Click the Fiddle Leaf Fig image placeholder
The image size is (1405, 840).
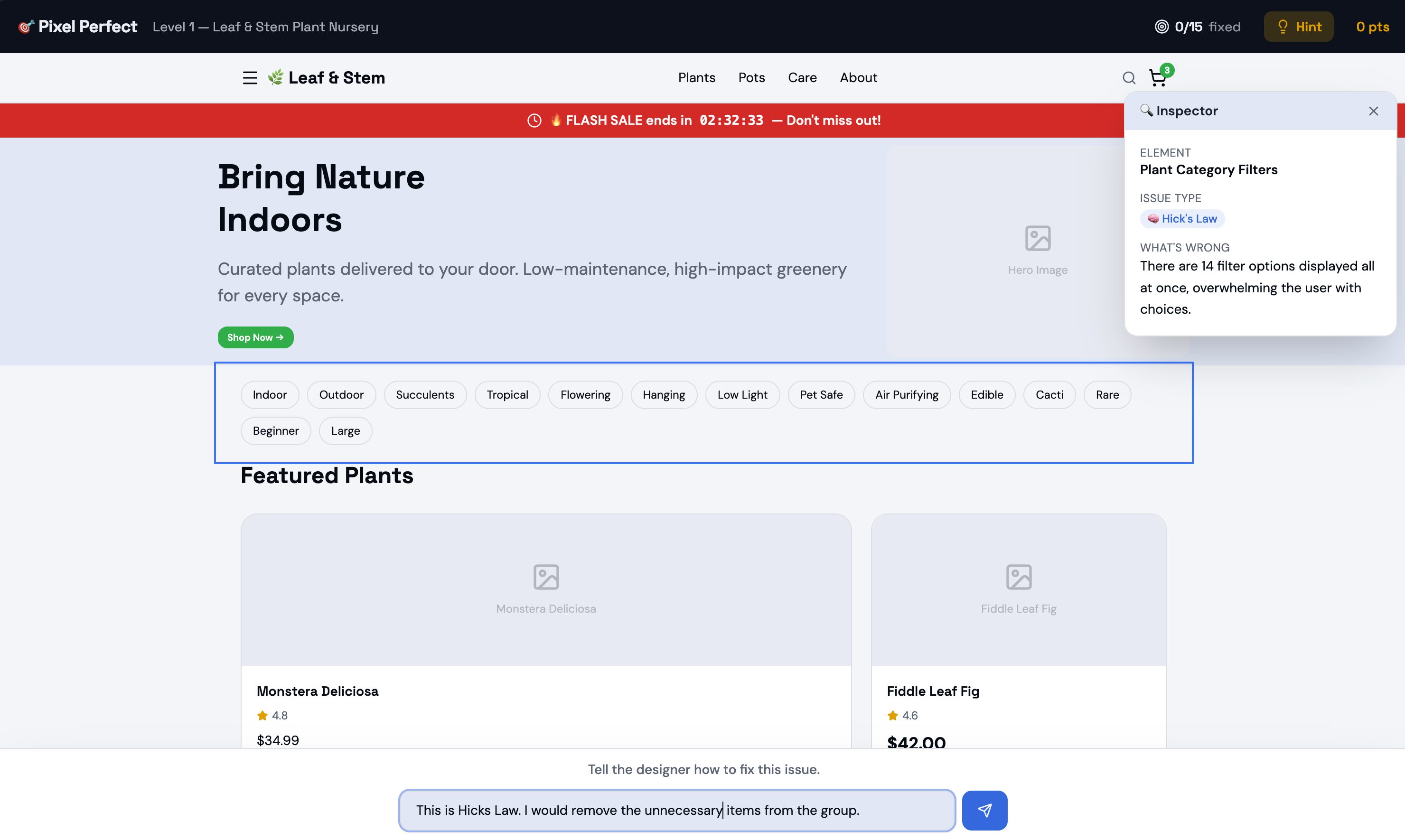click(x=1018, y=588)
